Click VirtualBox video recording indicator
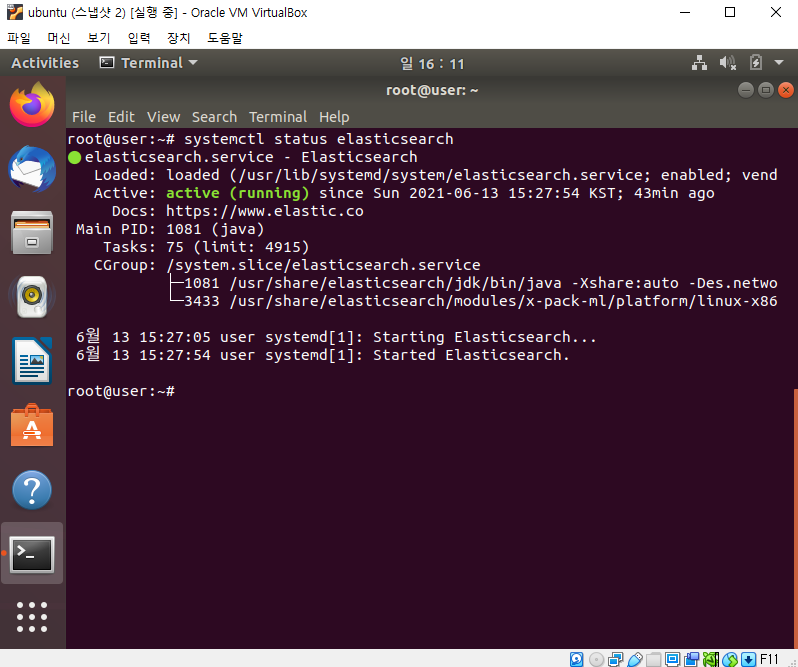798x667 pixels. pos(692,659)
